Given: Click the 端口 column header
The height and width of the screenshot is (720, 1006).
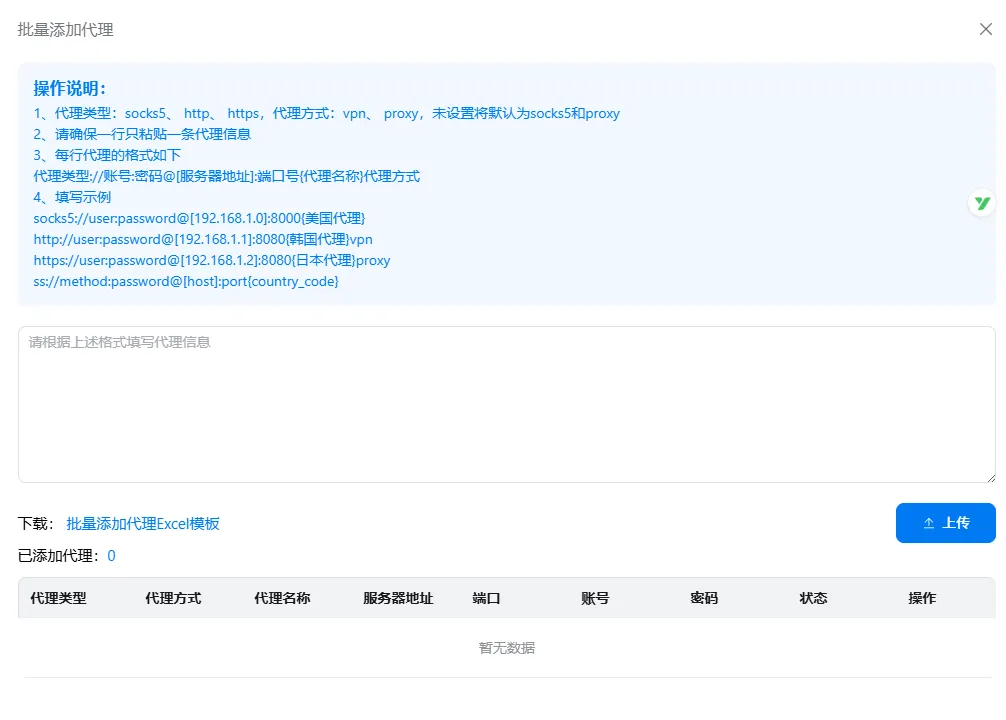Looking at the screenshot, I should click(486, 597).
